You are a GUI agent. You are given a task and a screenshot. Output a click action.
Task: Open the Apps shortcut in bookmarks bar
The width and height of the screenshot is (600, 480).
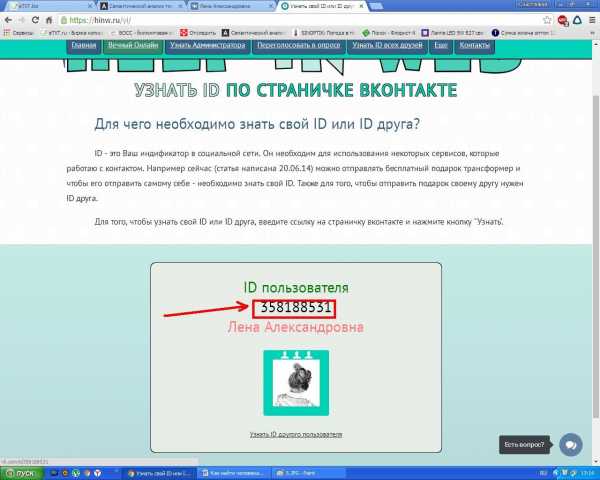point(18,33)
